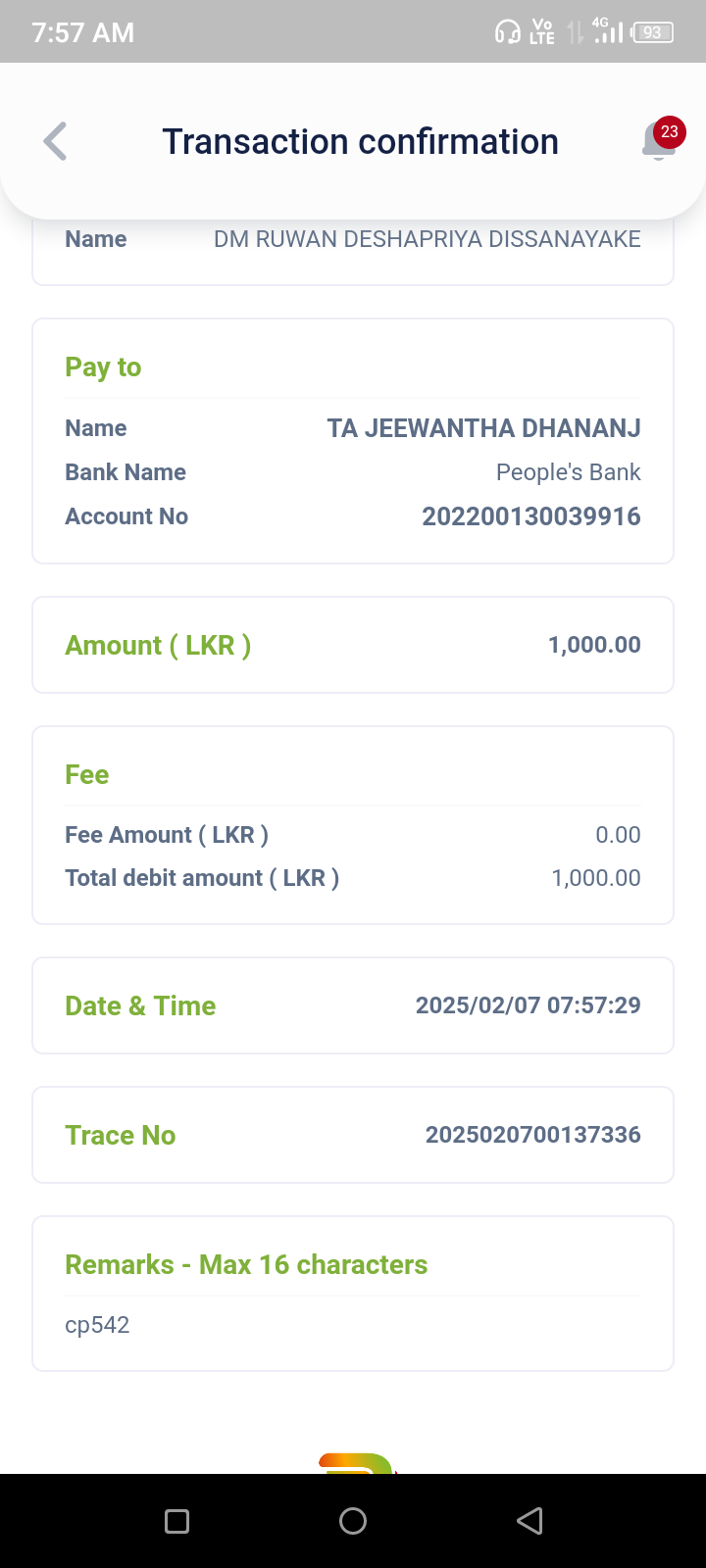Select the Trace No value 2025020700137336
The width and height of the screenshot is (706, 1568).
point(532,1135)
